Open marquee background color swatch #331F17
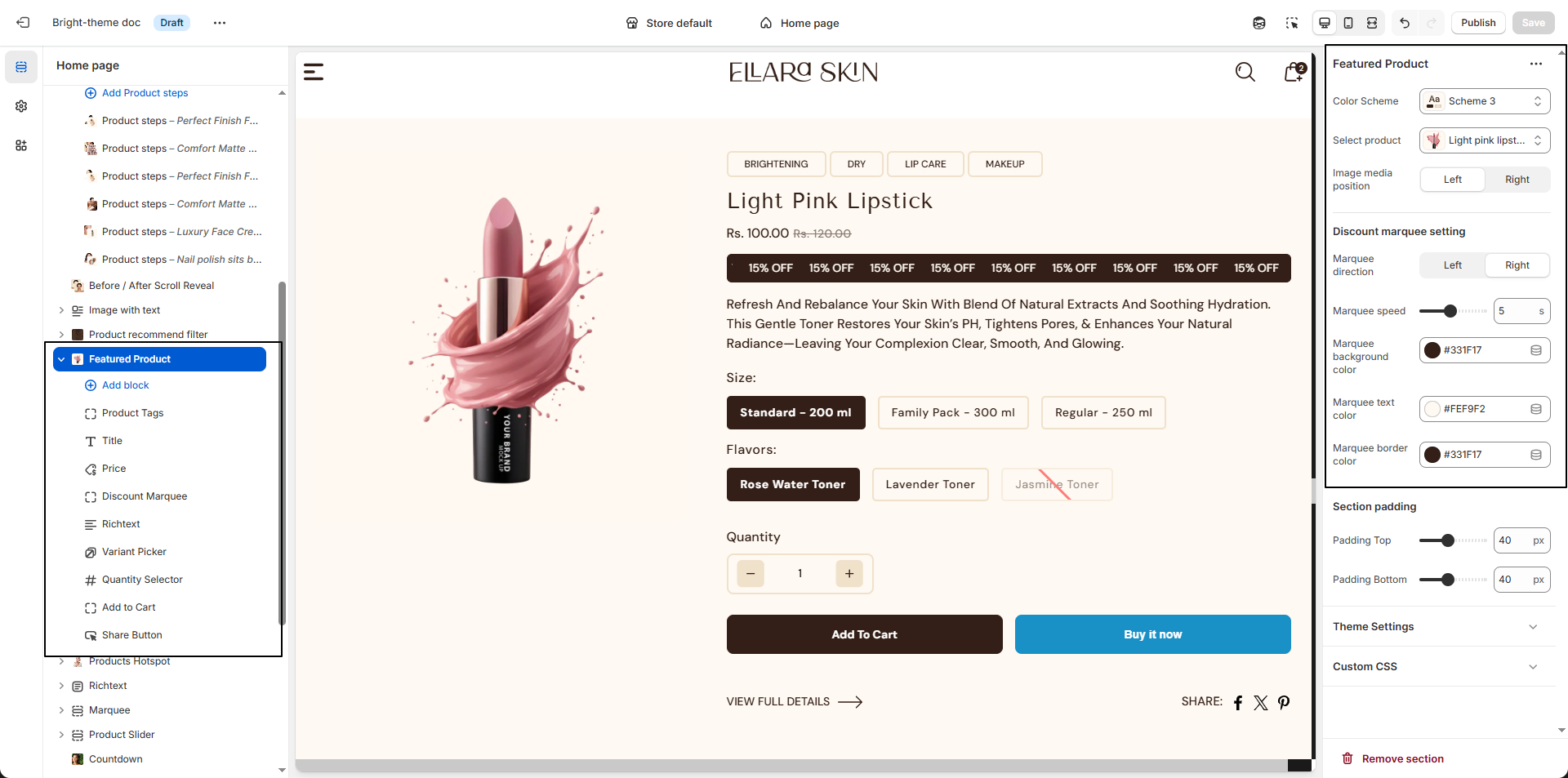 [1432, 350]
